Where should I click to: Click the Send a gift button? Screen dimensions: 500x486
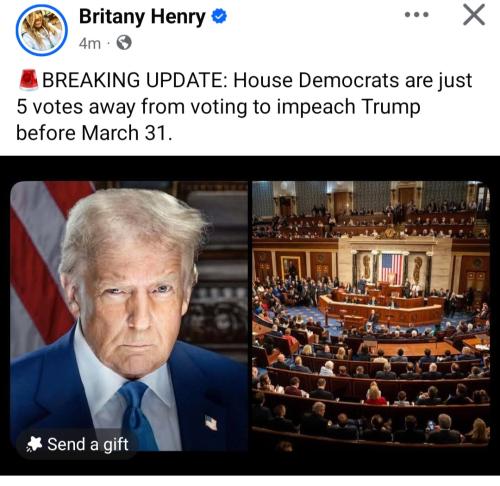pos(77,444)
